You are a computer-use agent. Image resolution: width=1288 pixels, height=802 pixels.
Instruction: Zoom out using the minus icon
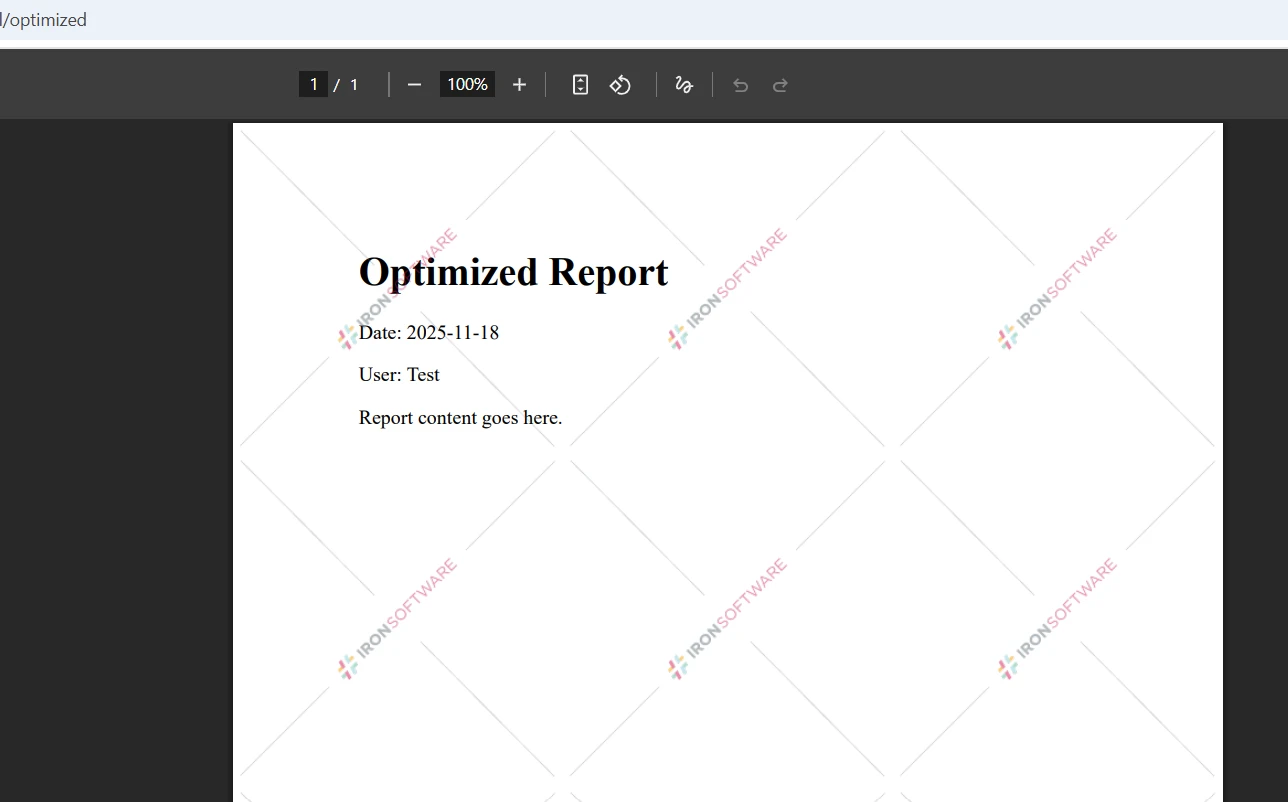click(x=414, y=84)
